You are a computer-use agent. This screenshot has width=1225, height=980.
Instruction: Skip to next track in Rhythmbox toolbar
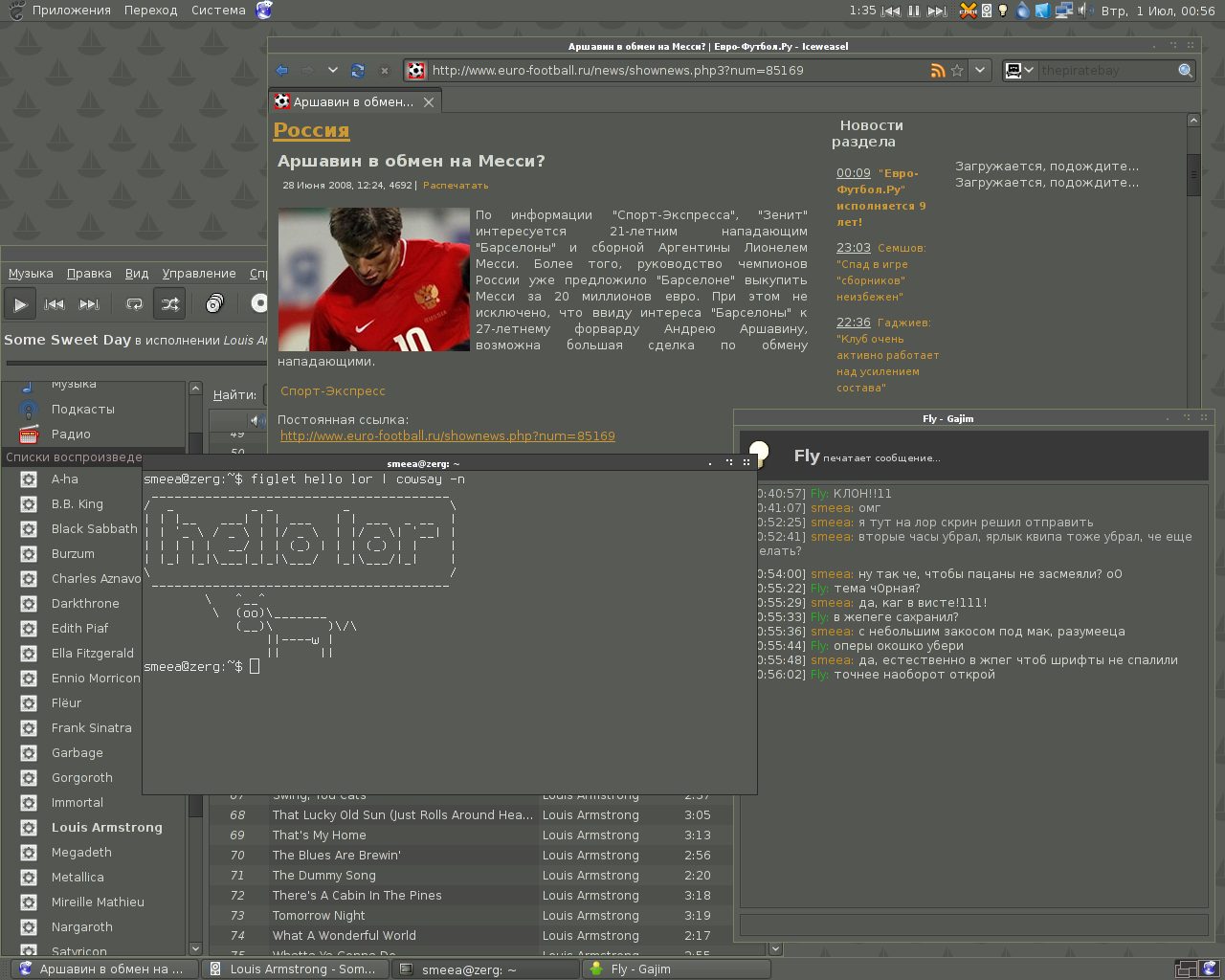coord(89,304)
